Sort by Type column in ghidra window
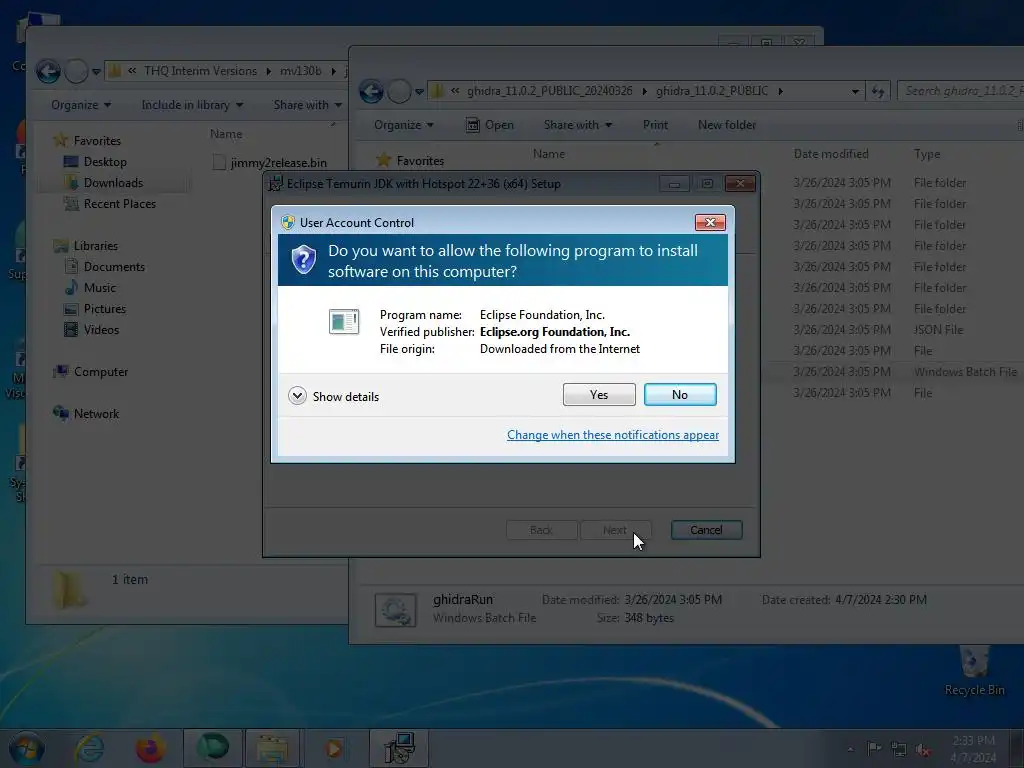Image resolution: width=1024 pixels, height=768 pixels. click(x=927, y=154)
